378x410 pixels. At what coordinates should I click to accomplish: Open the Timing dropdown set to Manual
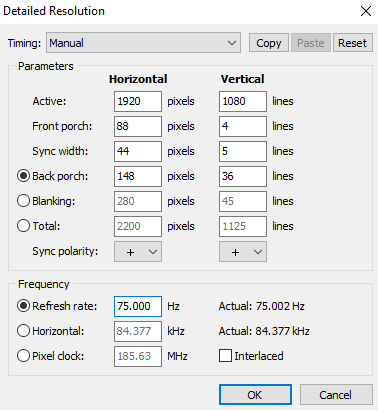(143, 43)
